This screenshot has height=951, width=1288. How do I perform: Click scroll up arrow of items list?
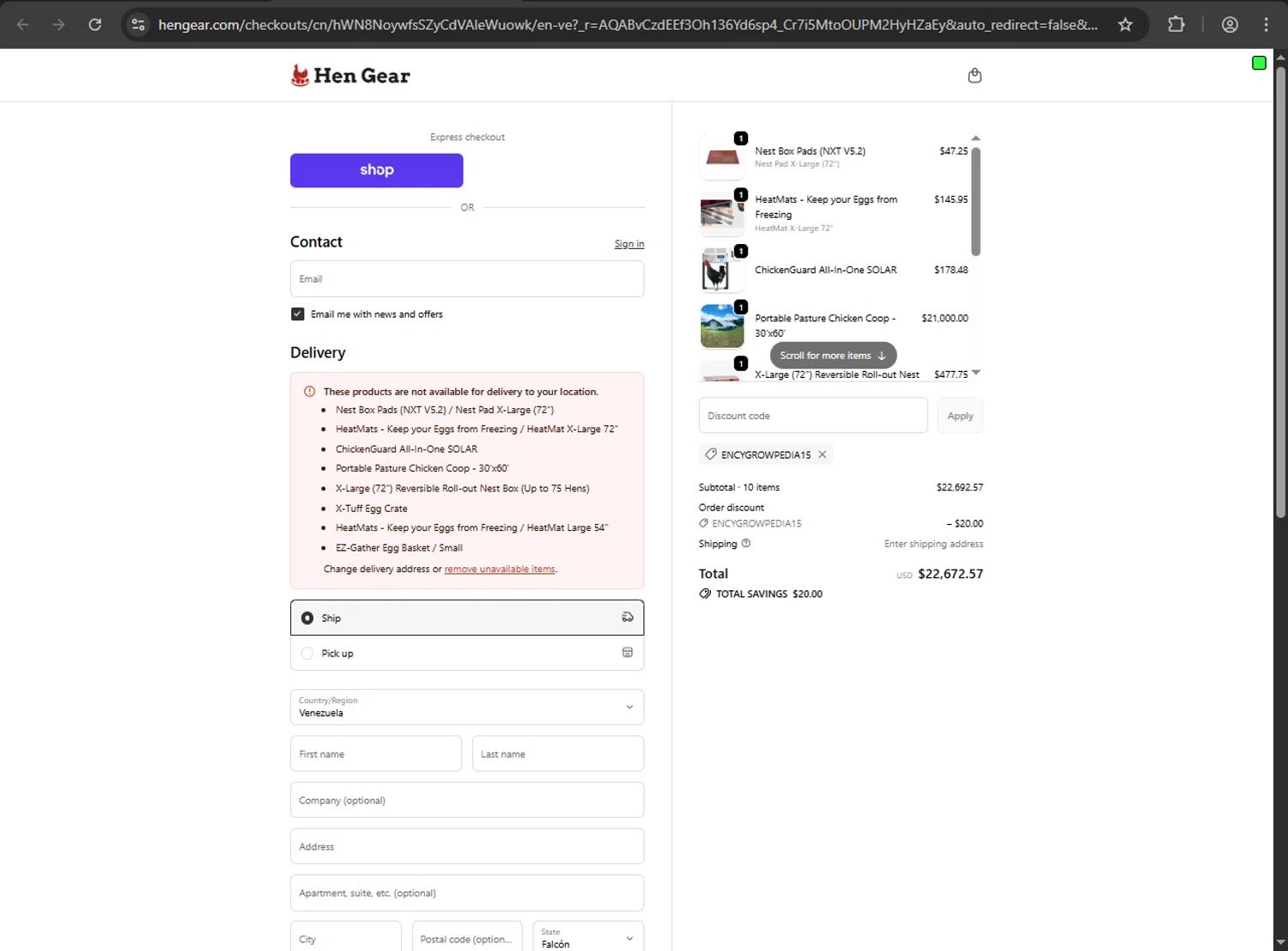(x=975, y=138)
